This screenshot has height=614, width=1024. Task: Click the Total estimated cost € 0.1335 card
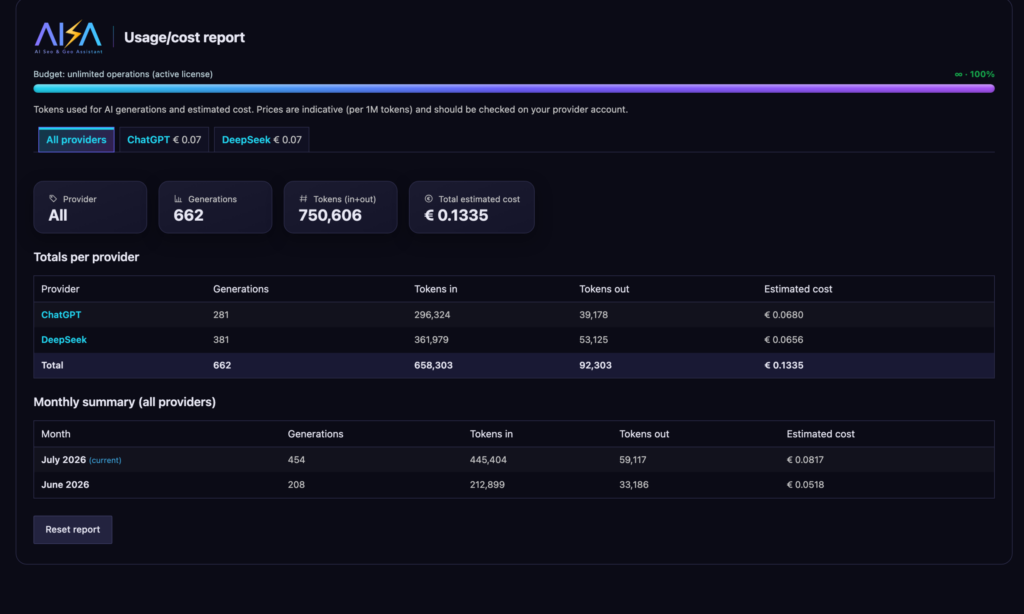(x=472, y=207)
